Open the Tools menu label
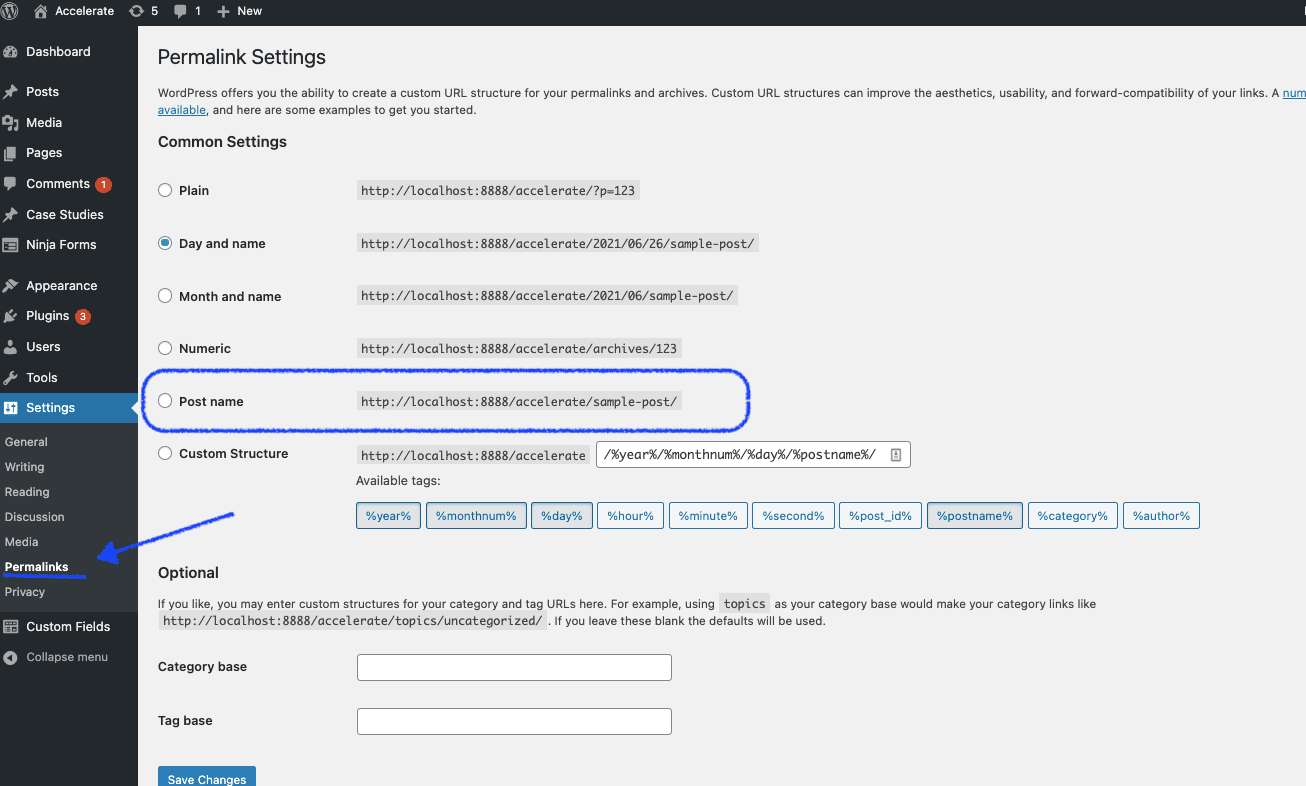 tap(42, 378)
